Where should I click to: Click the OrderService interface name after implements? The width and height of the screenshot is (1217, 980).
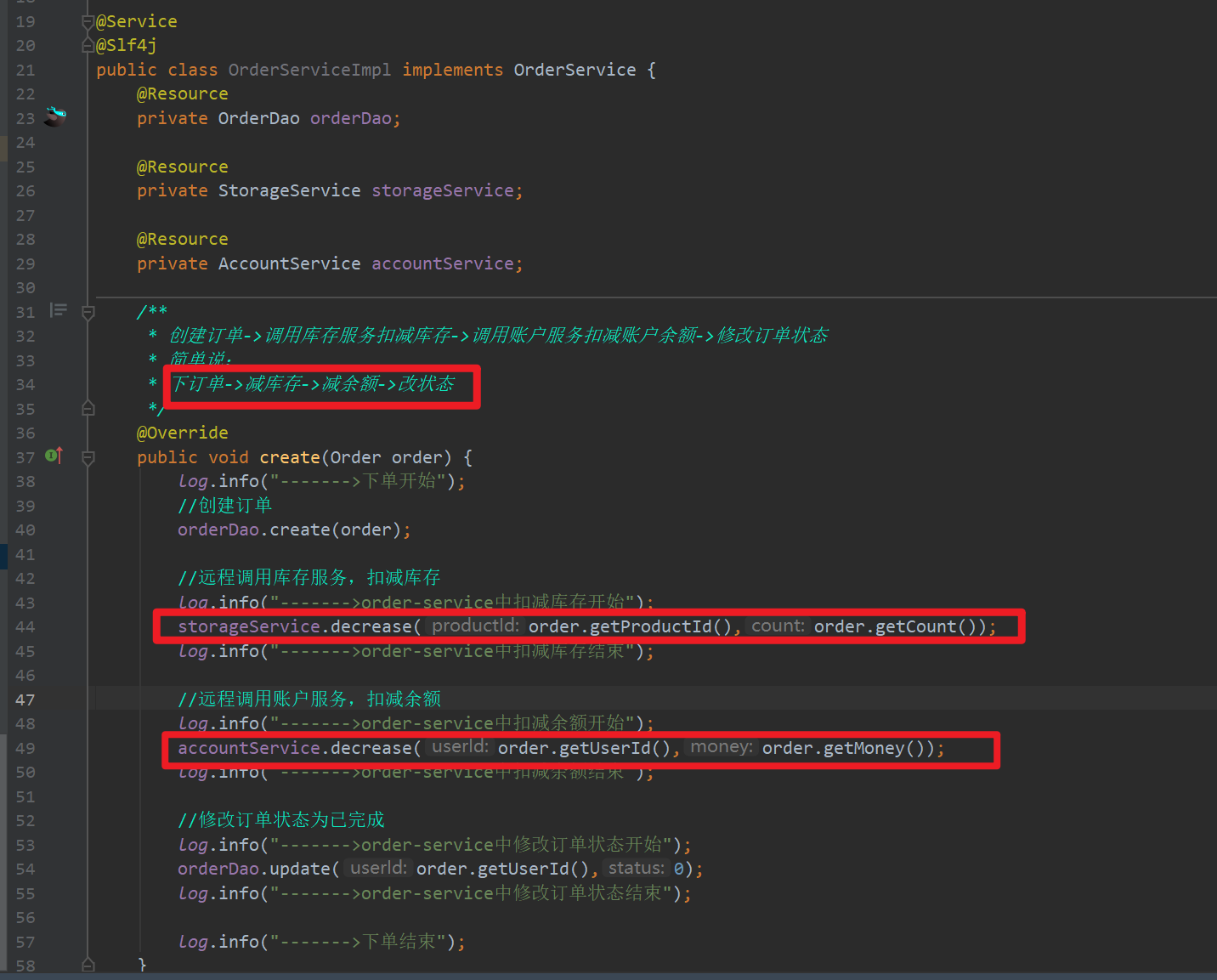(x=575, y=70)
